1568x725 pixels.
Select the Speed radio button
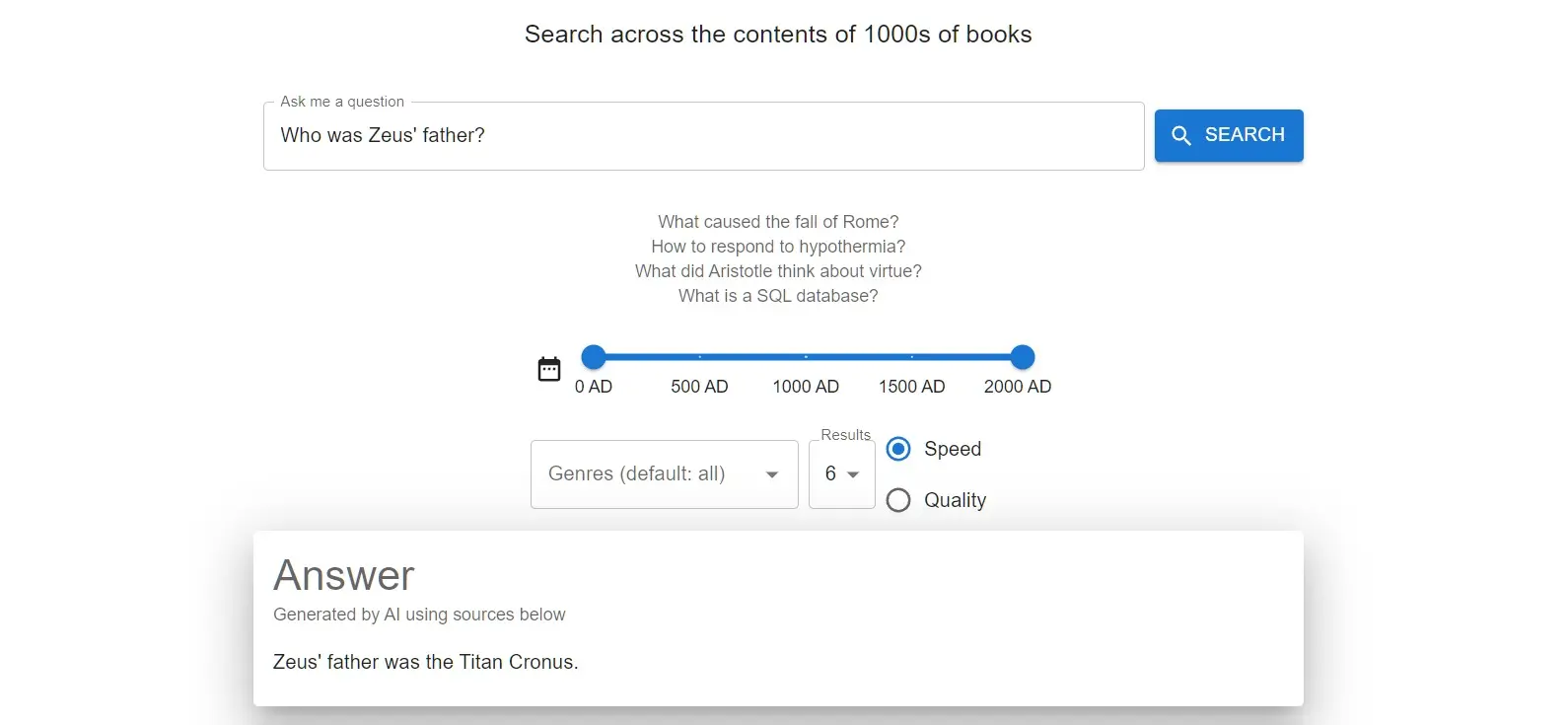click(x=897, y=448)
